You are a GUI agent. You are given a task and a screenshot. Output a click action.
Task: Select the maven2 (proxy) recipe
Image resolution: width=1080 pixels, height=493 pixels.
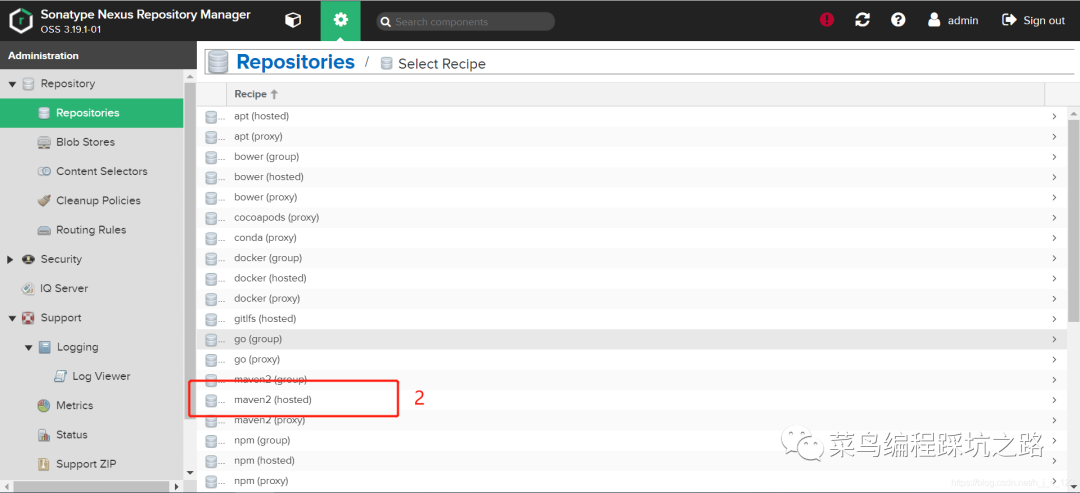coord(632,420)
